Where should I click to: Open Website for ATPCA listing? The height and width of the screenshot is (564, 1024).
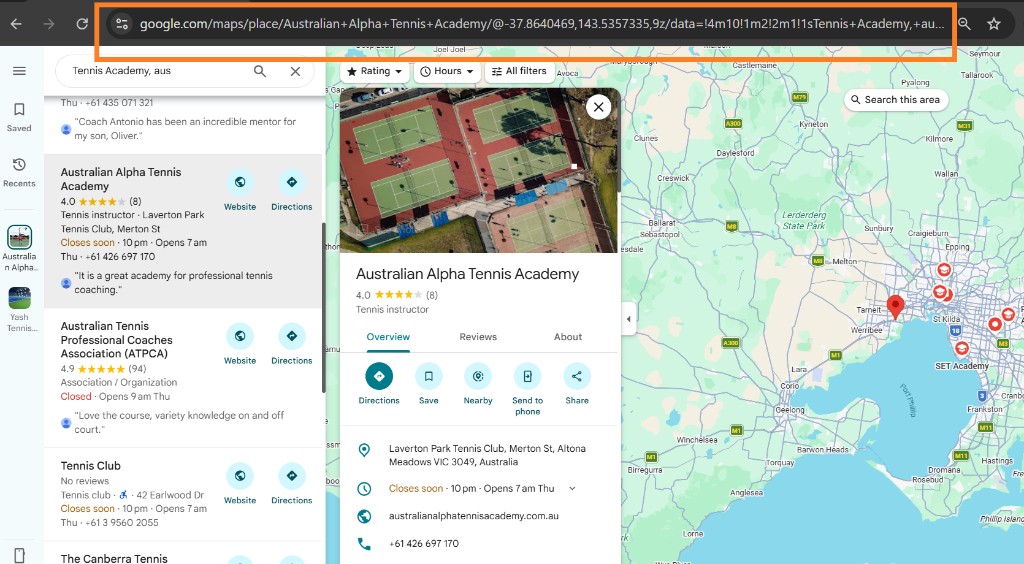point(240,345)
